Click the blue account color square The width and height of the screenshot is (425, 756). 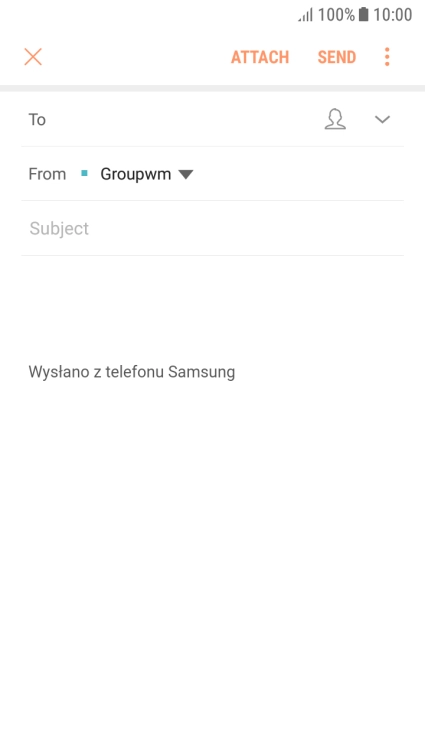coord(84,173)
